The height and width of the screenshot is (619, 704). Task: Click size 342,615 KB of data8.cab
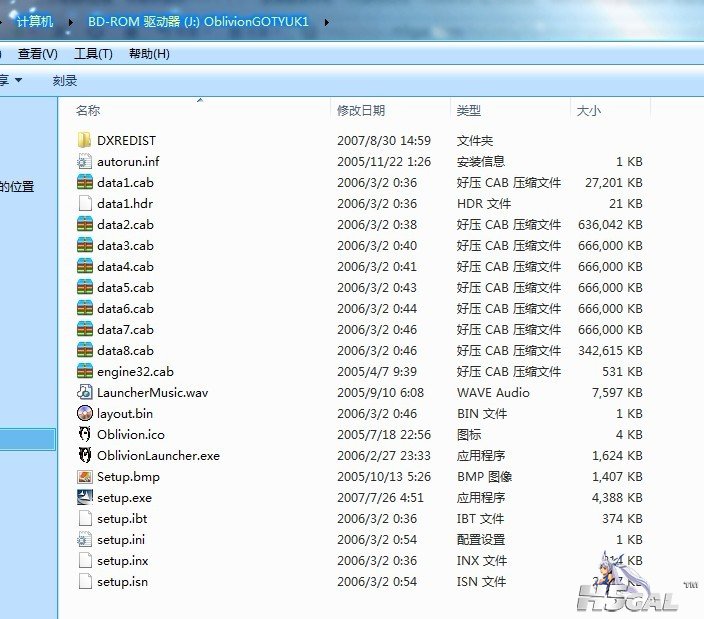point(610,351)
